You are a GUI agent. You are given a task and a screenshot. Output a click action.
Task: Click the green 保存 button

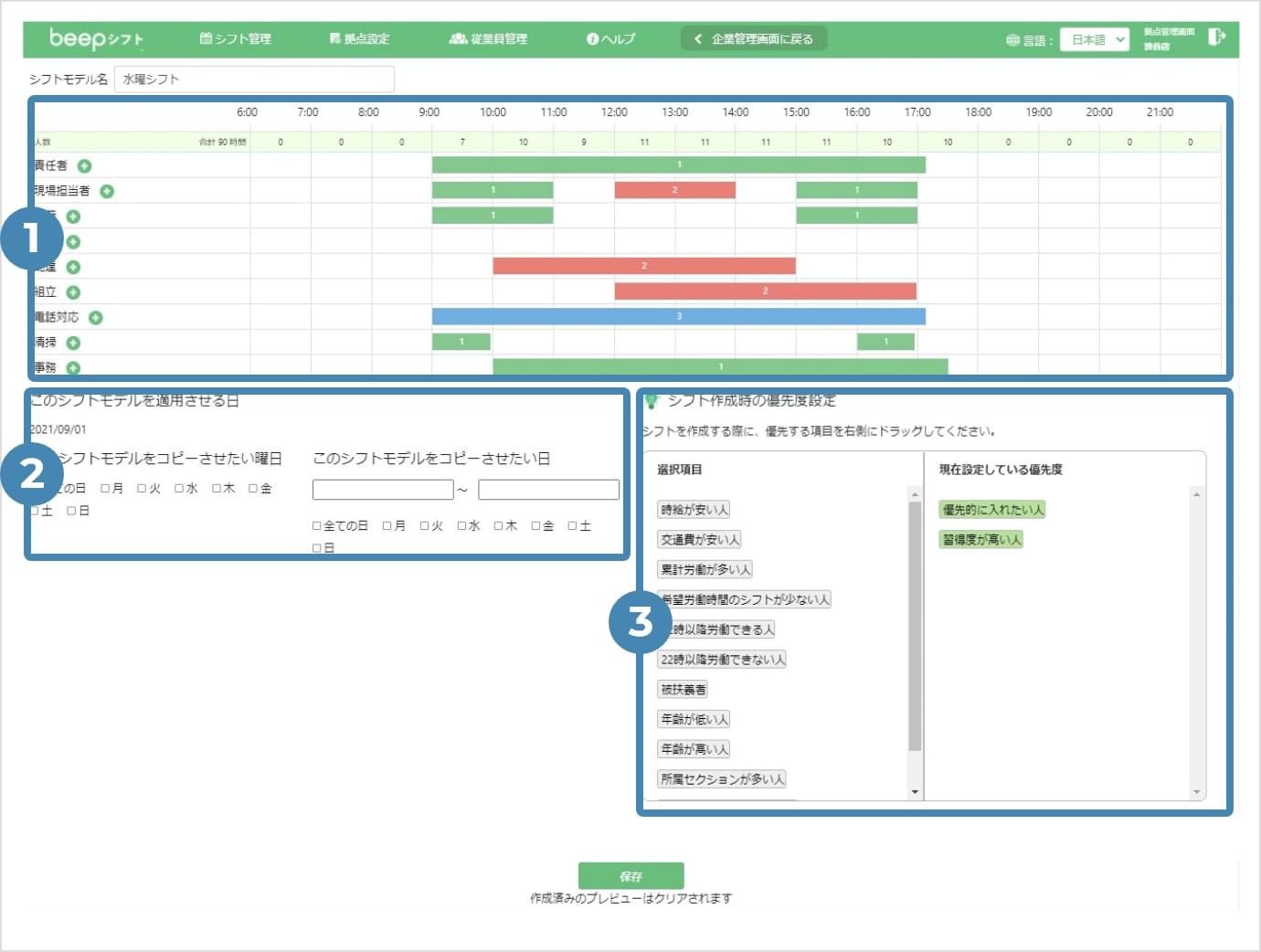click(x=630, y=875)
